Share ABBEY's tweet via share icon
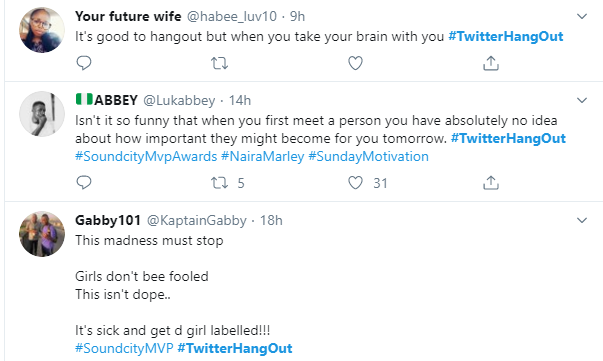 point(491,183)
